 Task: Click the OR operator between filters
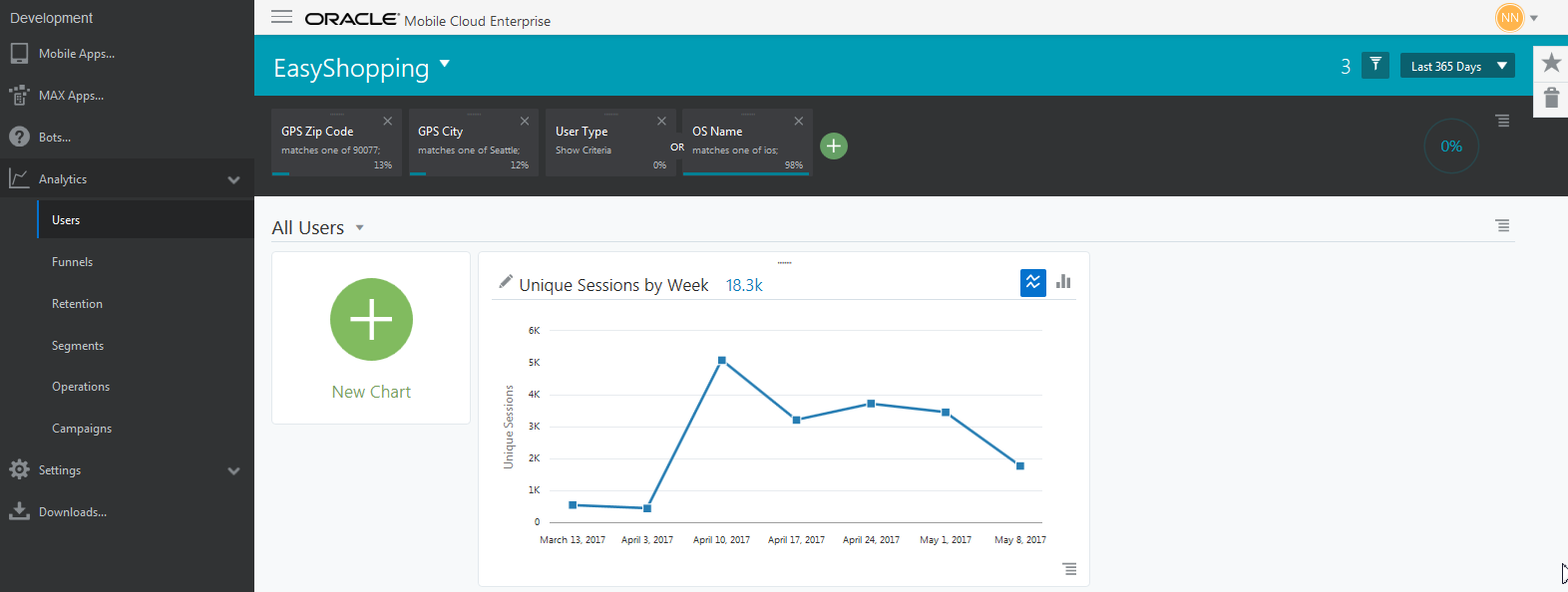[x=677, y=148]
